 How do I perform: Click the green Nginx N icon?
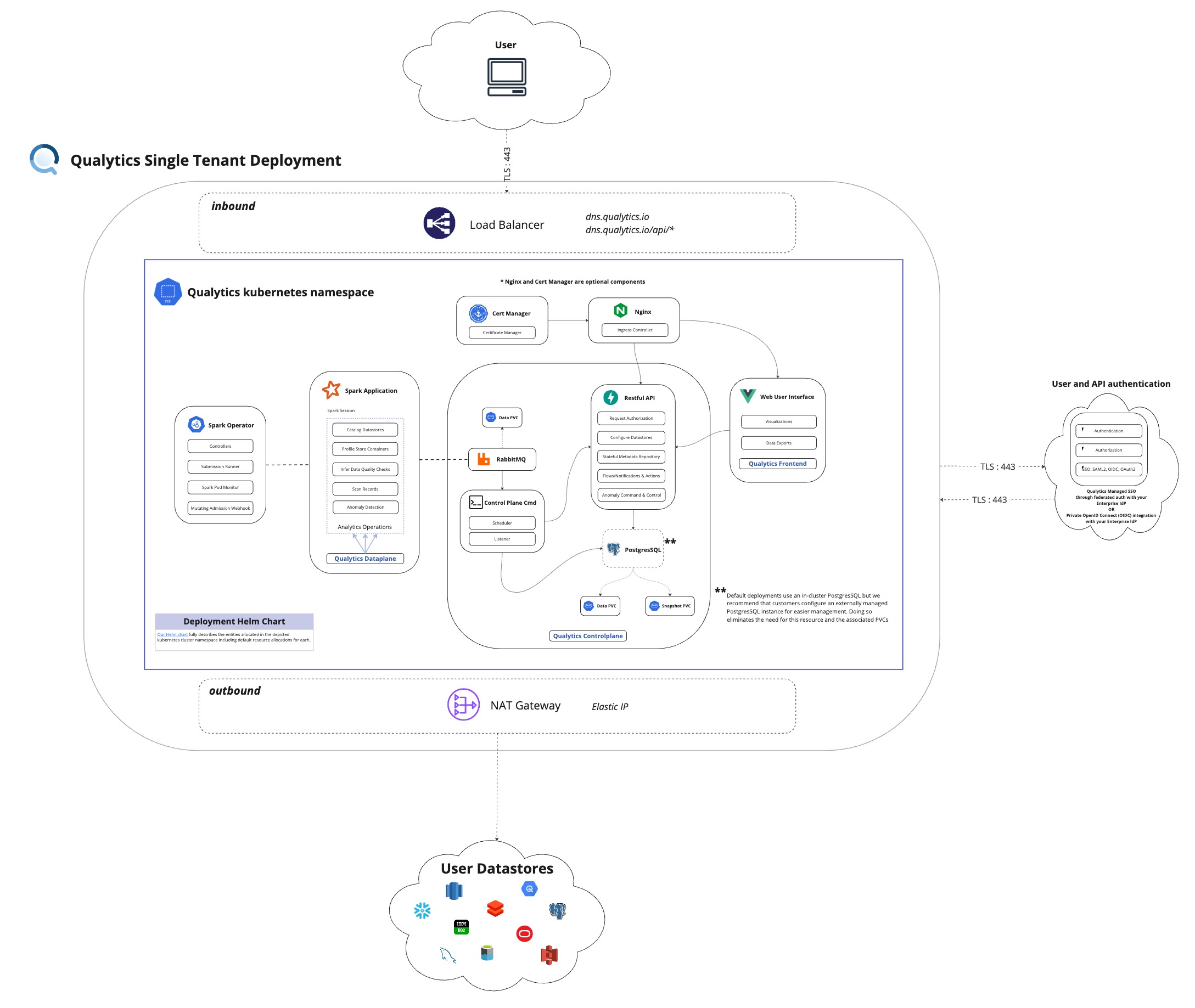(620, 310)
